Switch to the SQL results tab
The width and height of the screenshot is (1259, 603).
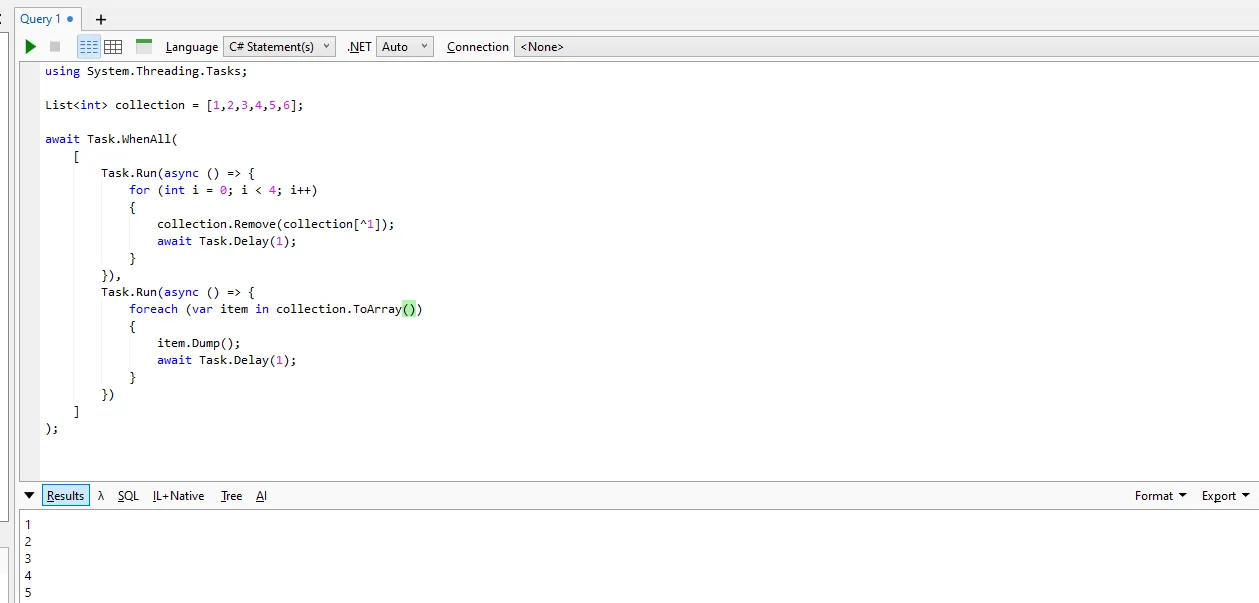click(x=128, y=495)
